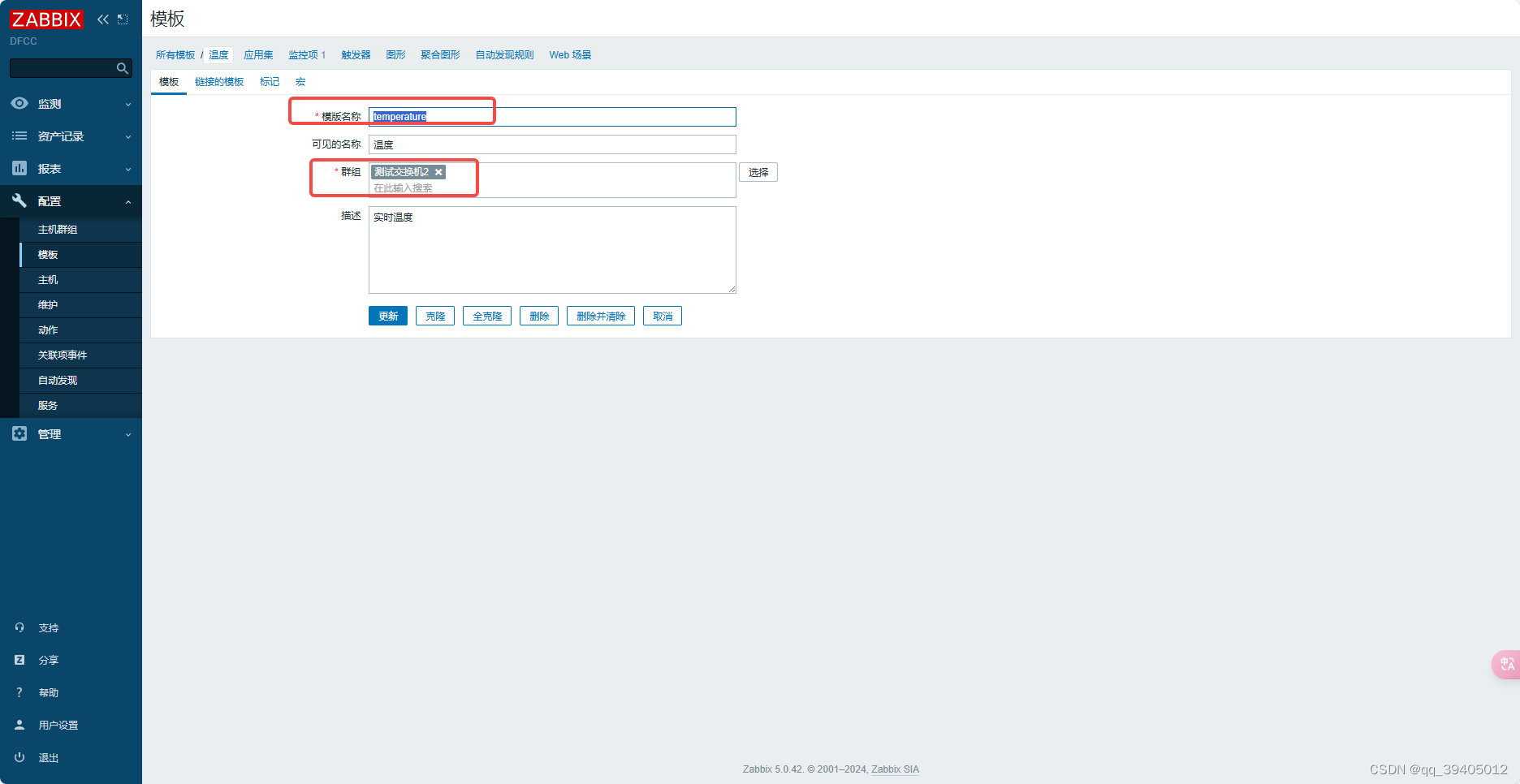The height and width of the screenshot is (784, 1520).
Task: Expand the 资产记录 menu chevron
Action: pos(128,136)
